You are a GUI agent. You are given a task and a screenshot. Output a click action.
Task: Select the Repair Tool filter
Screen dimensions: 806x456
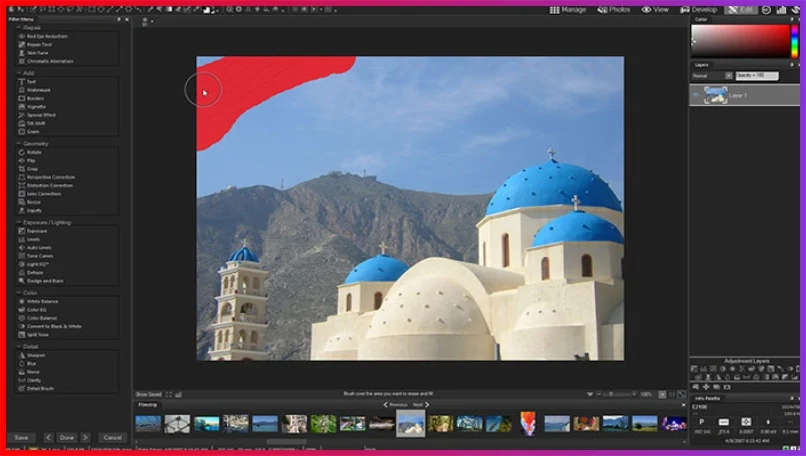click(35, 45)
